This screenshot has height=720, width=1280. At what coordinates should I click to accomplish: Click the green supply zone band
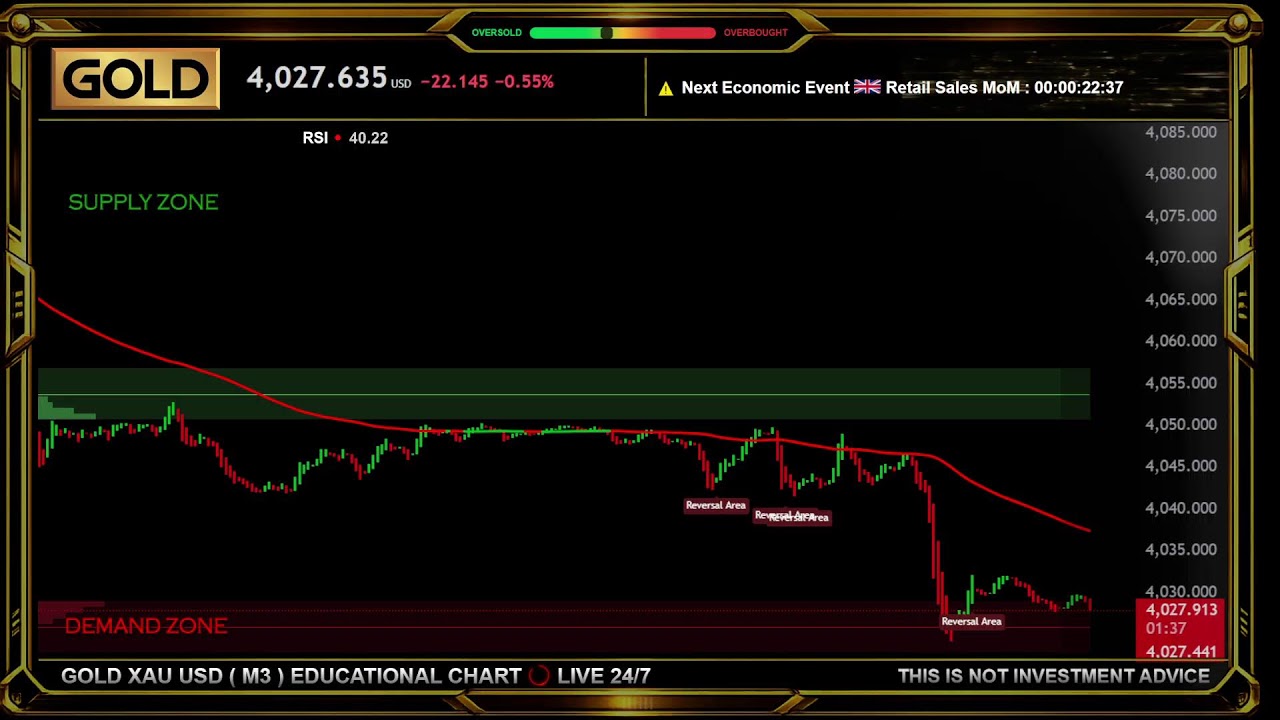pos(564,394)
